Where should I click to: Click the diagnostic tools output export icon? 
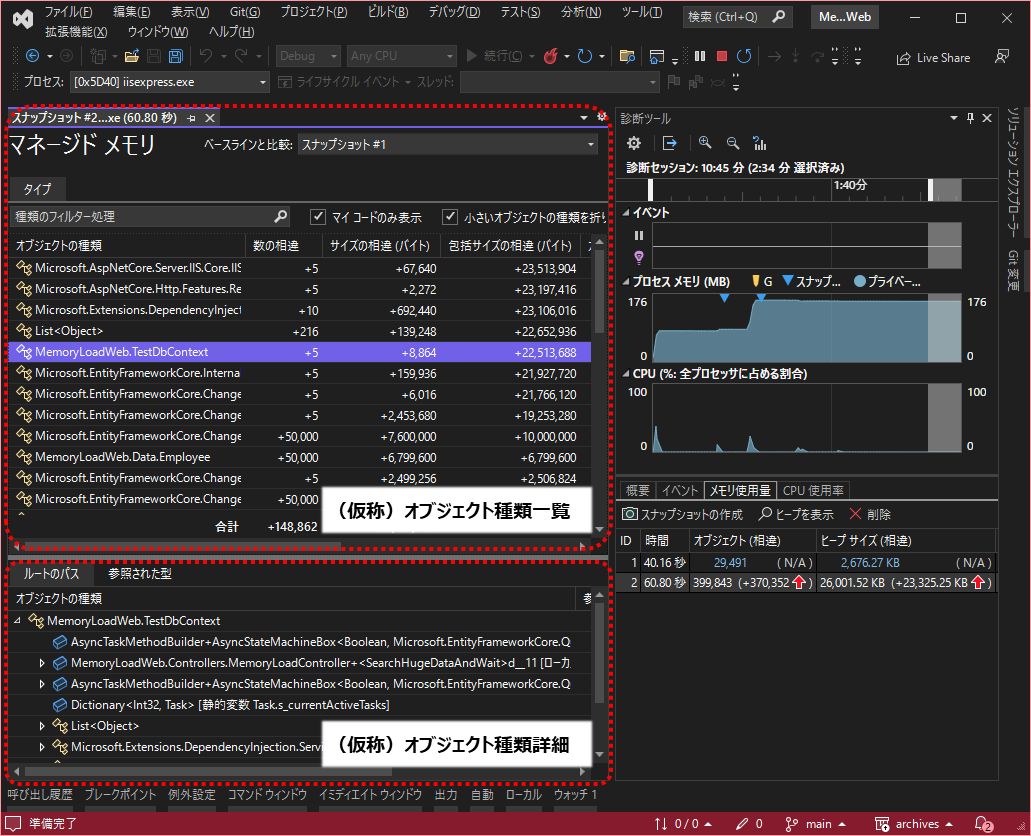669,143
